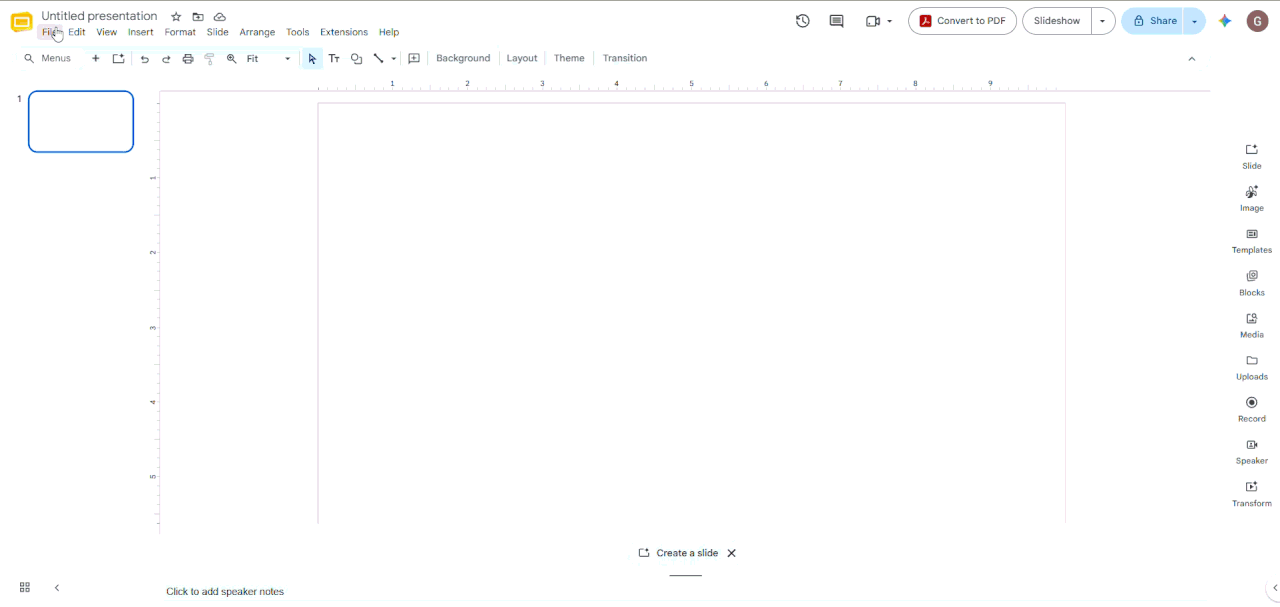
Task: Open the Help menu
Action: click(389, 32)
